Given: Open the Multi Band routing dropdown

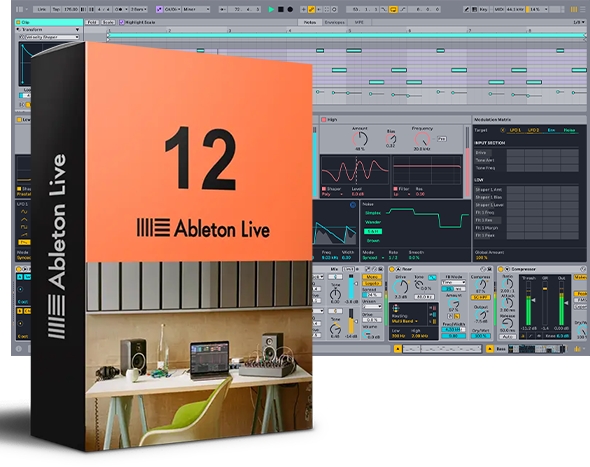Looking at the screenshot, I should 404,321.
